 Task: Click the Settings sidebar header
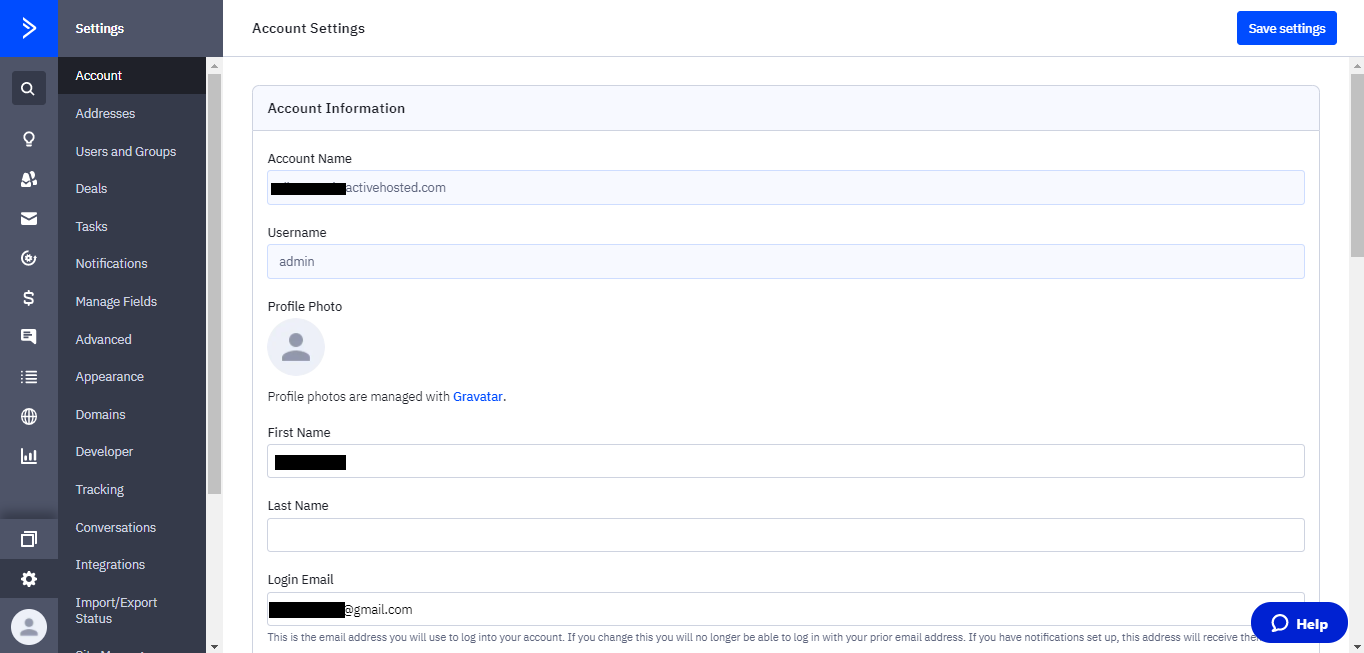[100, 29]
